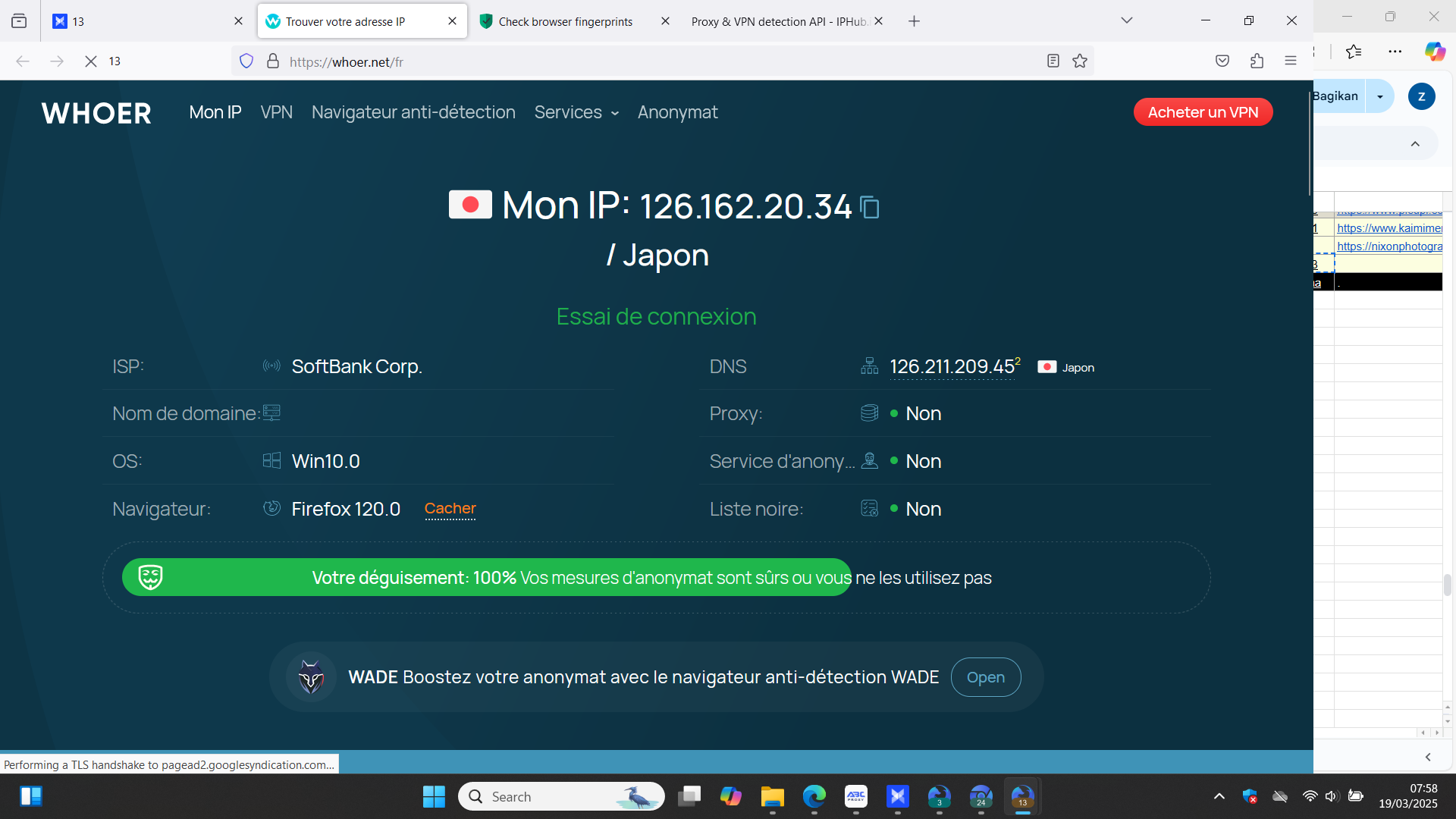Screen dimensions: 1456x819
Task: Click the Votre déguisement 100% progress bar
Action: [487, 578]
